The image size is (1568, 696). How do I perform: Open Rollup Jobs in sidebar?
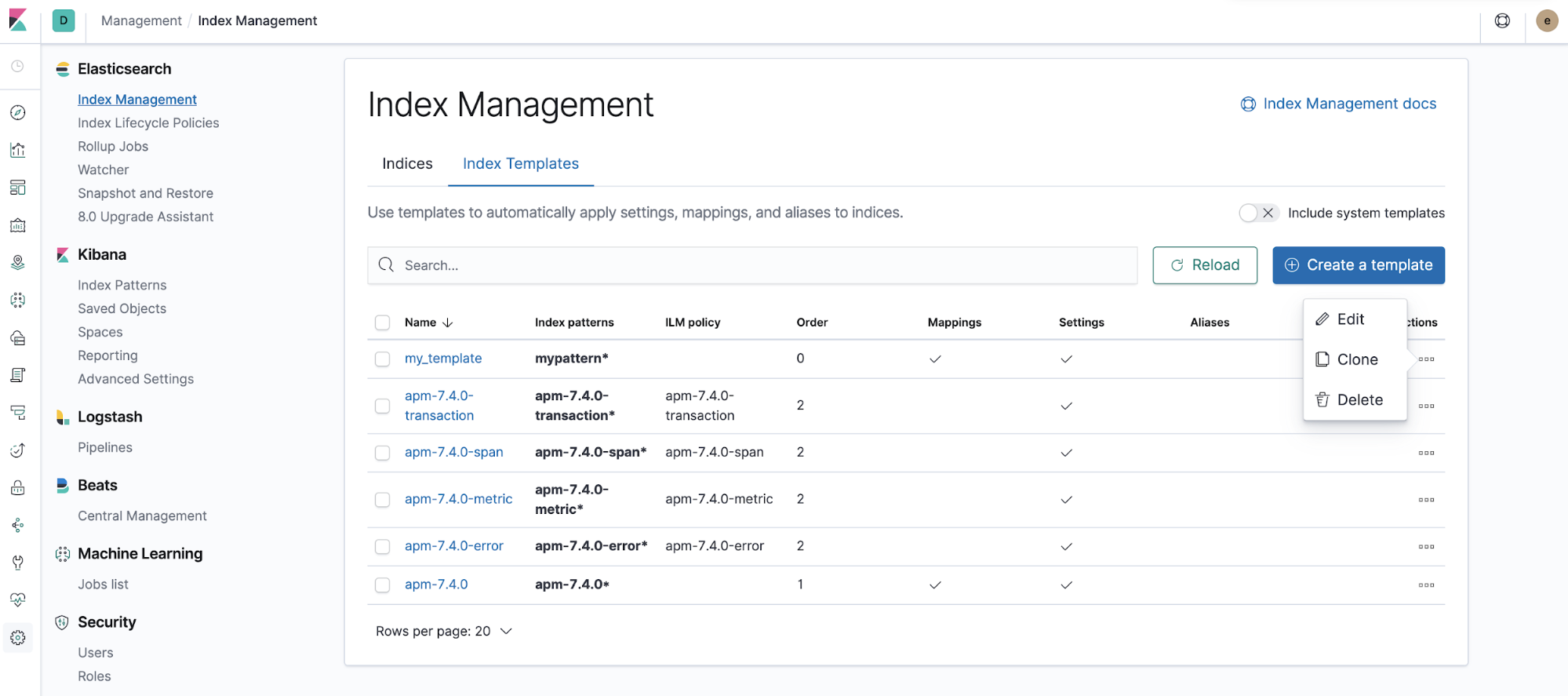click(x=113, y=146)
